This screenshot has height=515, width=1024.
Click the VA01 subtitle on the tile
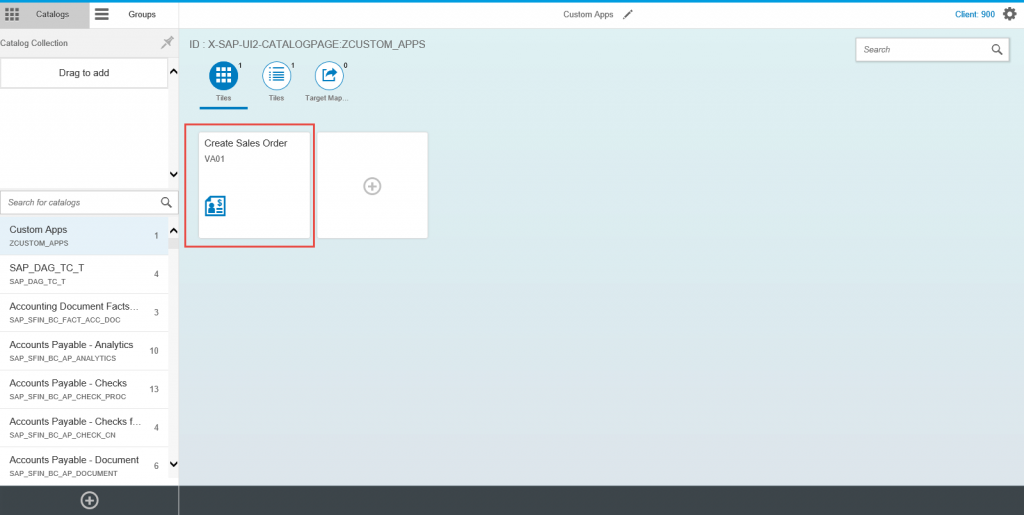pos(214,159)
